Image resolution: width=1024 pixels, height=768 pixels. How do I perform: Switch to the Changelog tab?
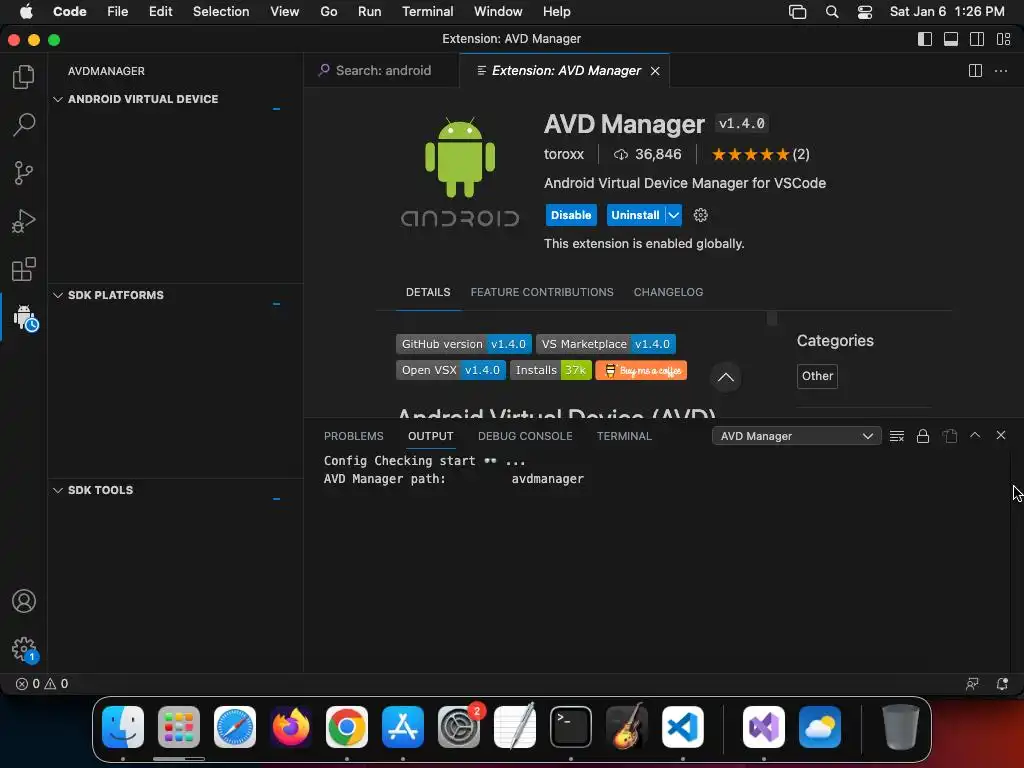coord(668,292)
